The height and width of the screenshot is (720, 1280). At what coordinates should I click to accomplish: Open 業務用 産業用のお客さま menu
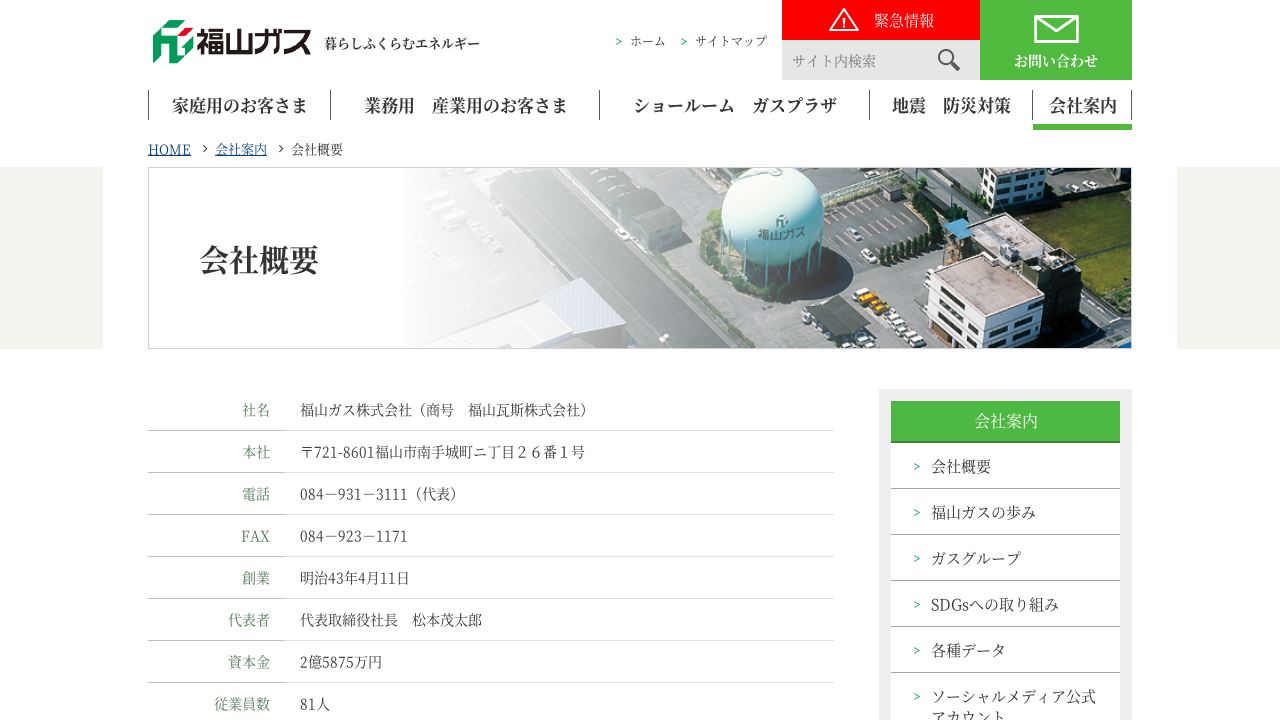[x=465, y=105]
